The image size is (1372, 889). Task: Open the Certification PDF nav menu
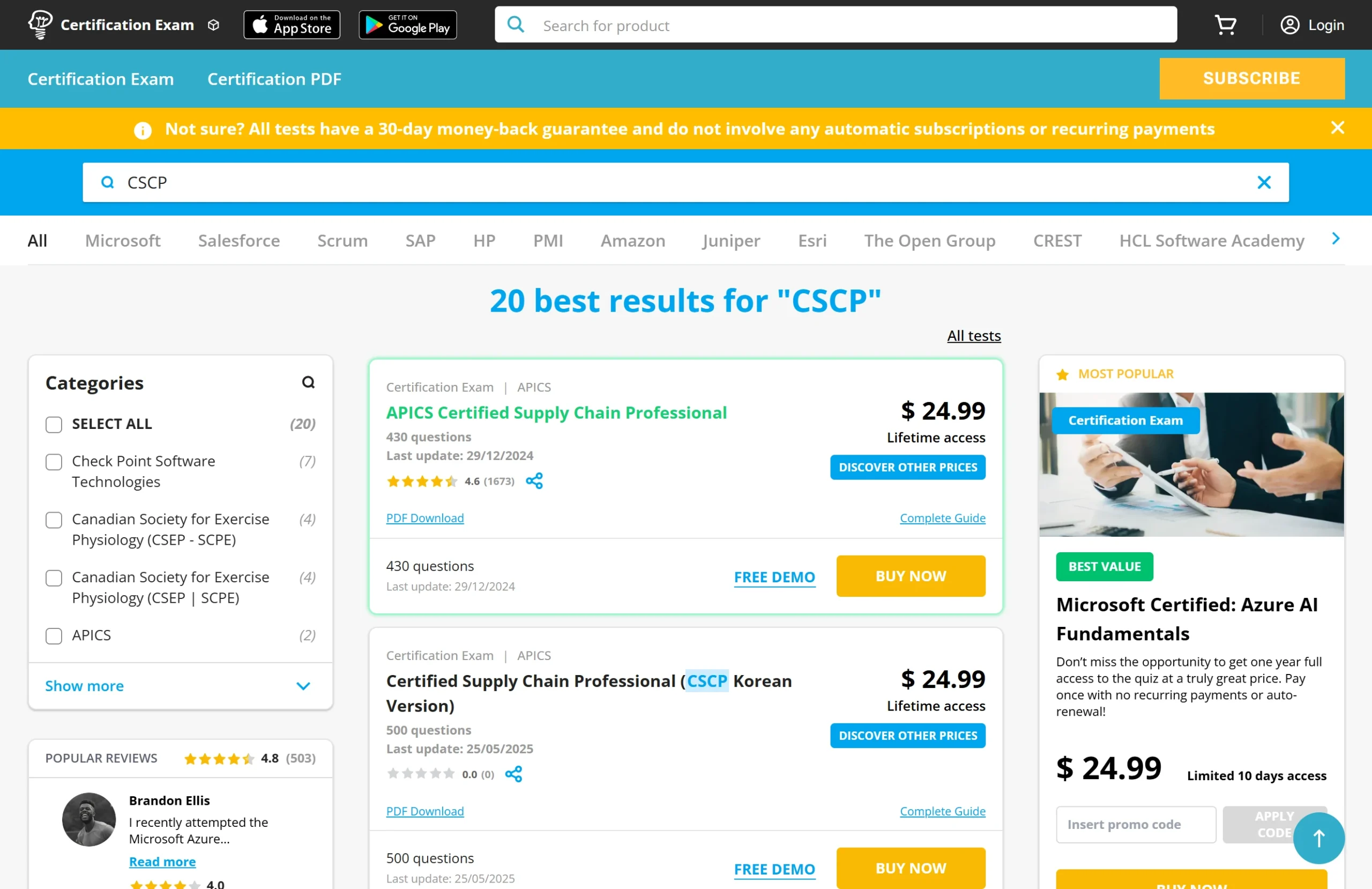(x=274, y=78)
